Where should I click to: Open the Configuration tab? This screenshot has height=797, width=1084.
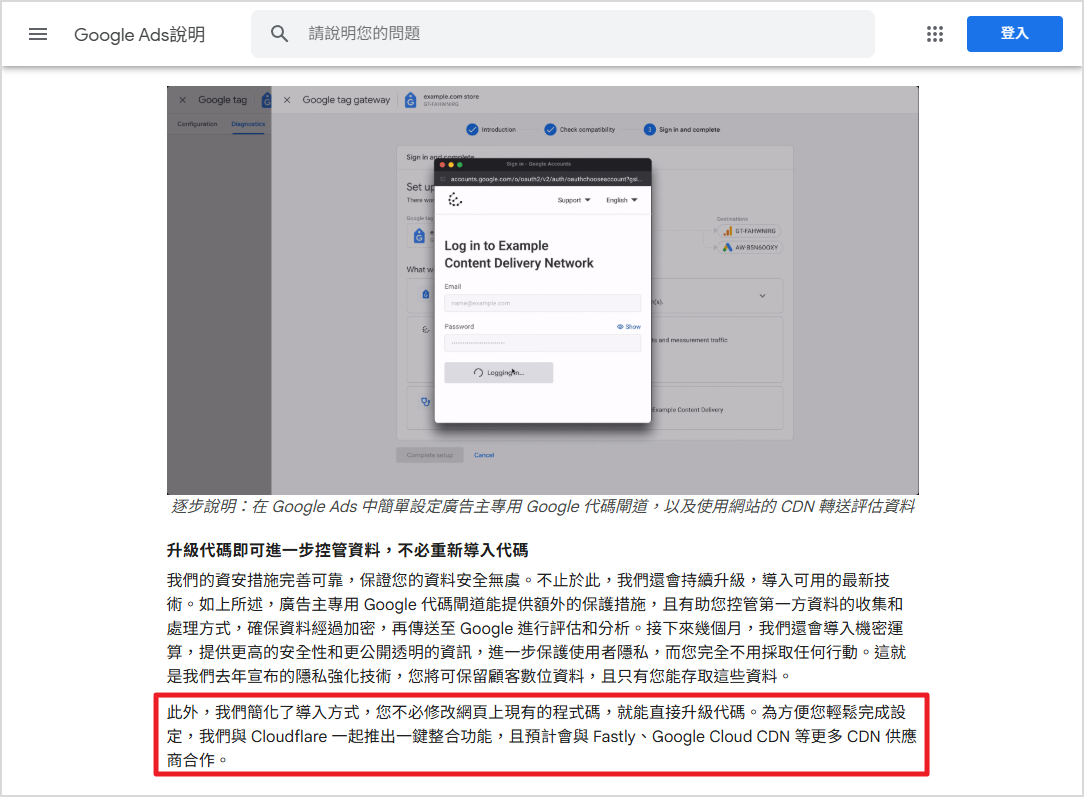click(197, 124)
